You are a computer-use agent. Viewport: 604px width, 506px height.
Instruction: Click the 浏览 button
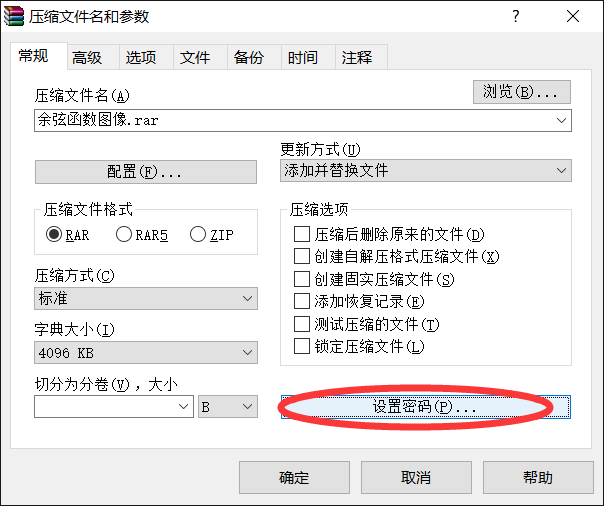point(521,92)
